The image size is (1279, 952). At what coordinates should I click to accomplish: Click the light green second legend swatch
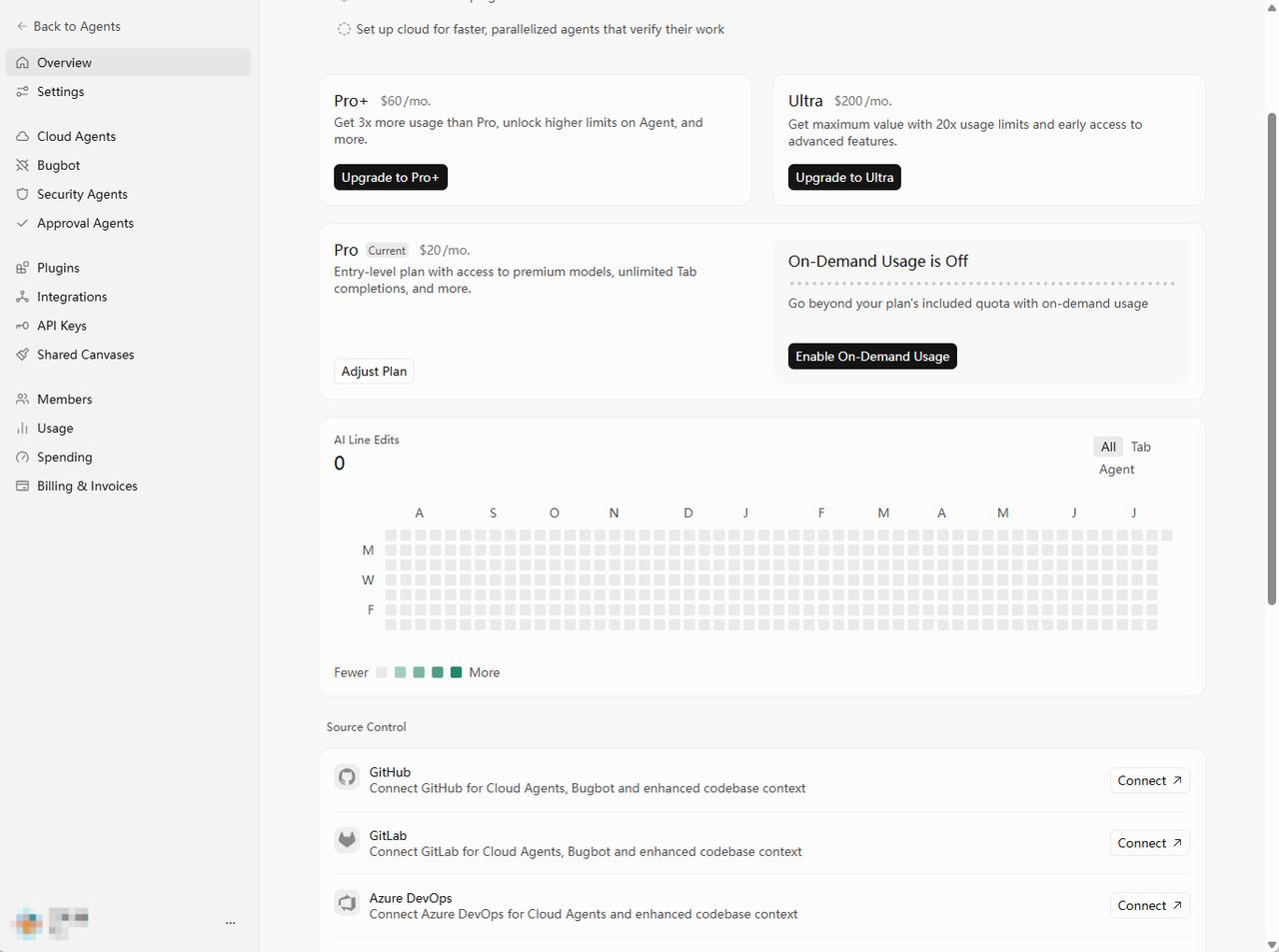(400, 672)
